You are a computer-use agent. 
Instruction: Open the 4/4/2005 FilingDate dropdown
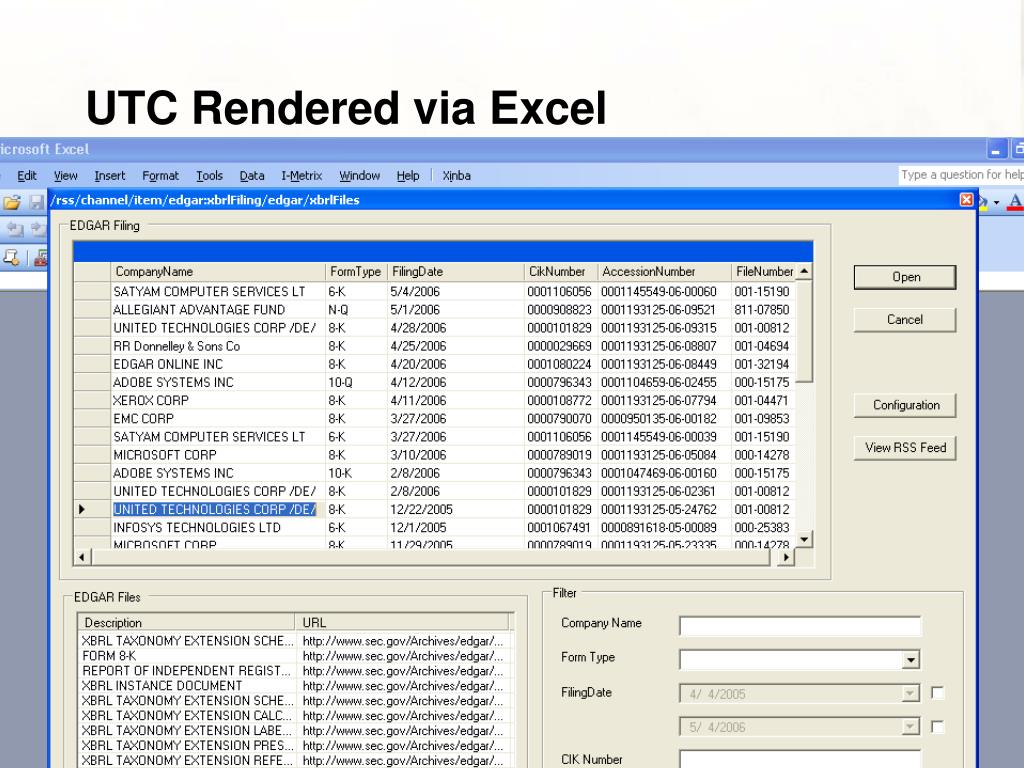[x=910, y=694]
